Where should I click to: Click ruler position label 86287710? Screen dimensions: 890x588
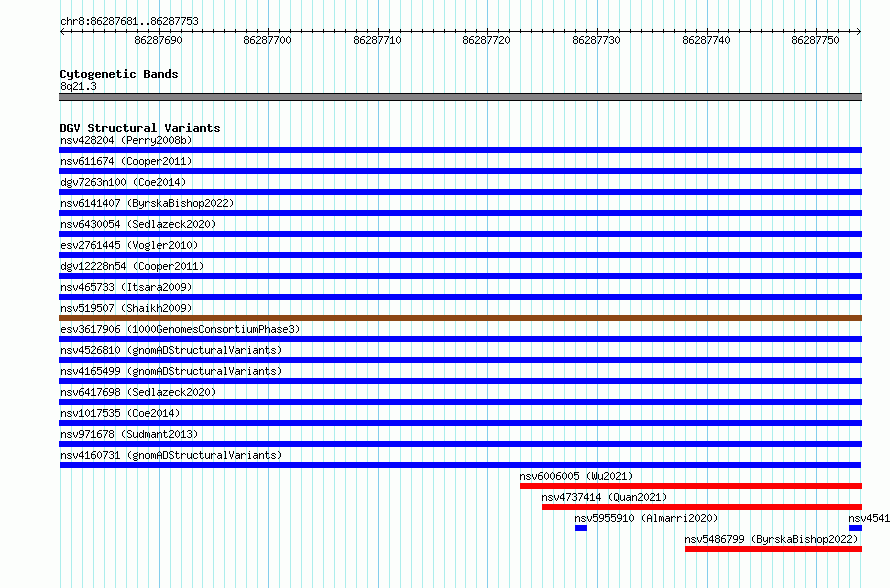[x=377, y=40]
